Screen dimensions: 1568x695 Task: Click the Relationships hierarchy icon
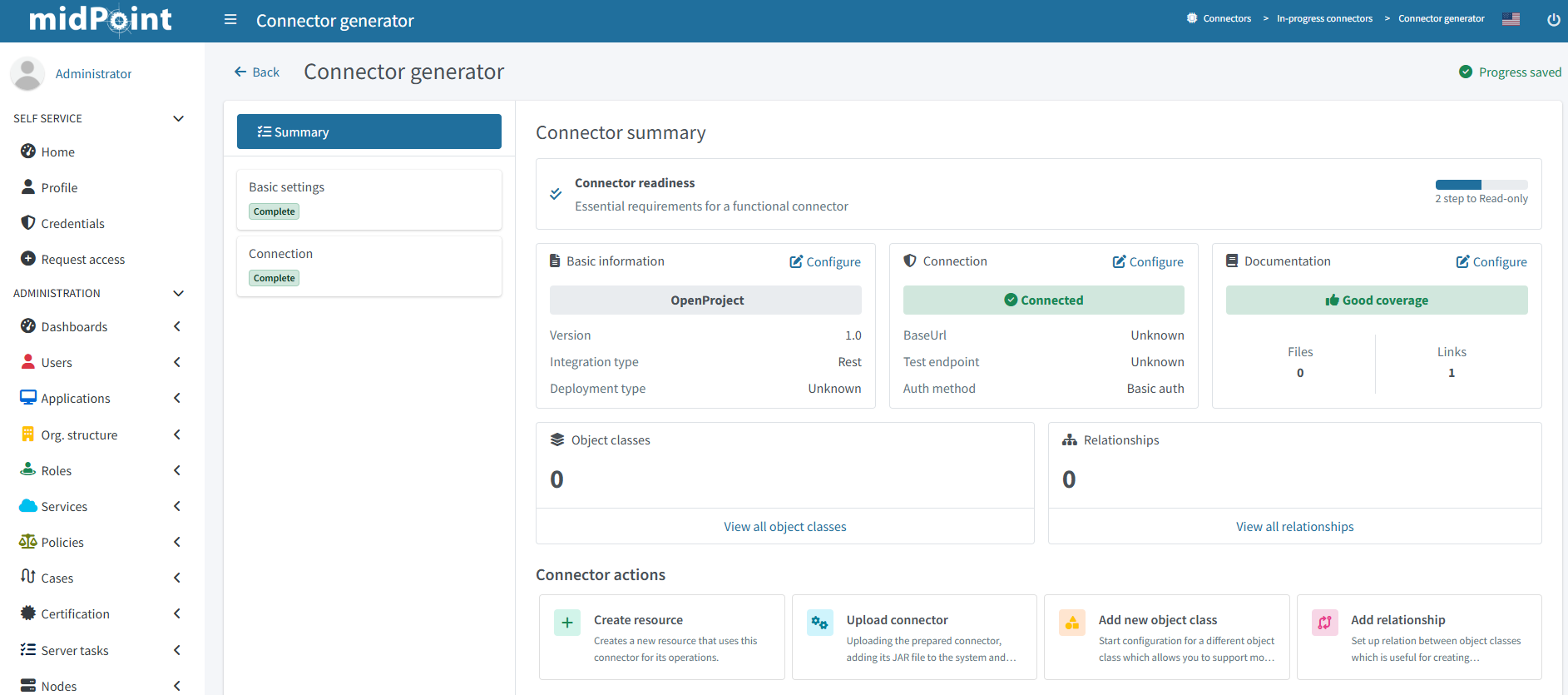point(1070,439)
